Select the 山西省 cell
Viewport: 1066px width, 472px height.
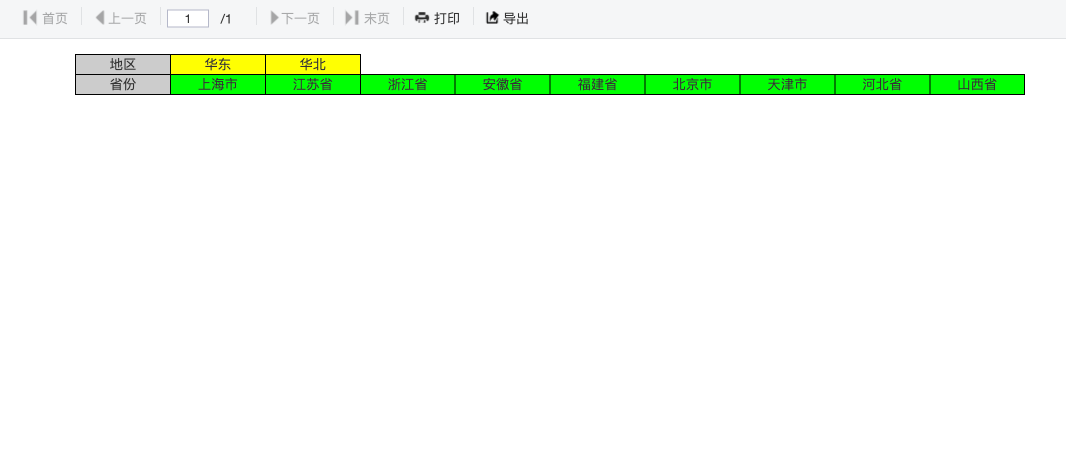click(x=977, y=85)
